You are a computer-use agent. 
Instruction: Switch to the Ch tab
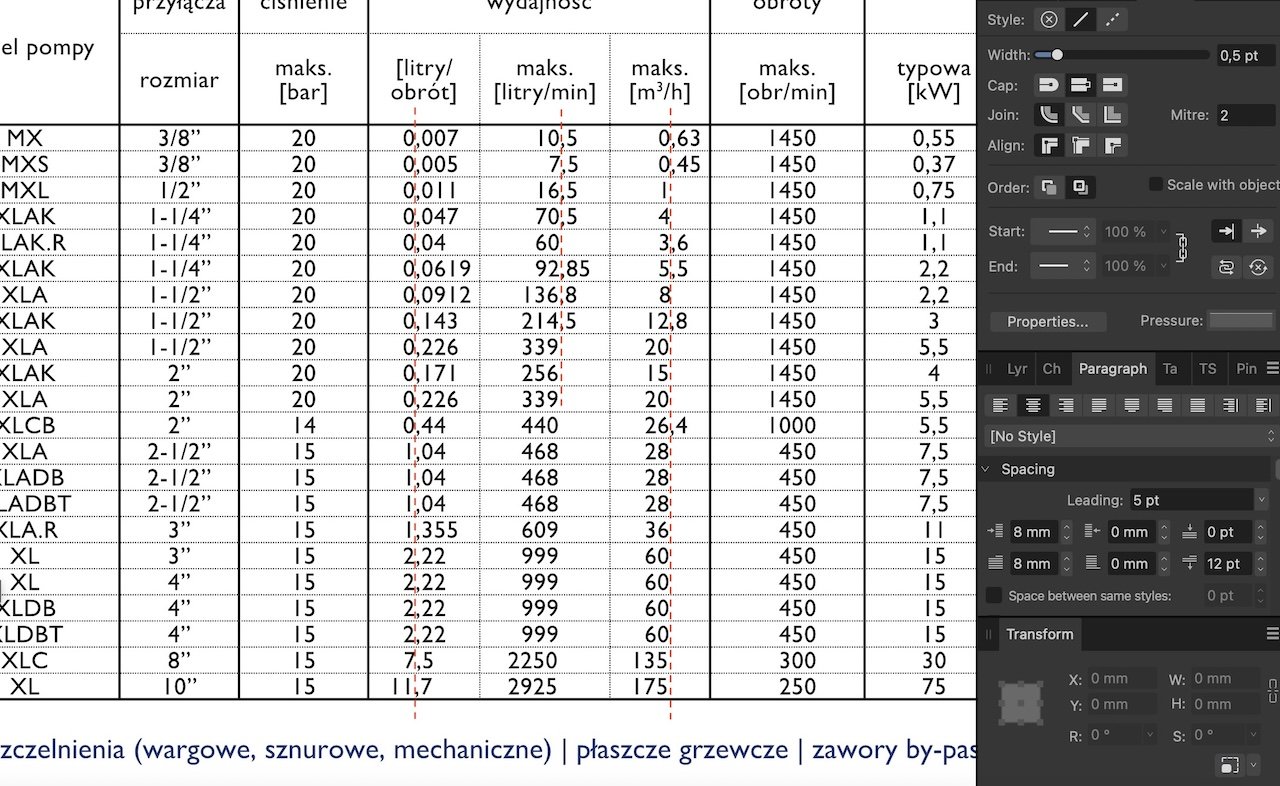pyautogui.click(x=1052, y=368)
